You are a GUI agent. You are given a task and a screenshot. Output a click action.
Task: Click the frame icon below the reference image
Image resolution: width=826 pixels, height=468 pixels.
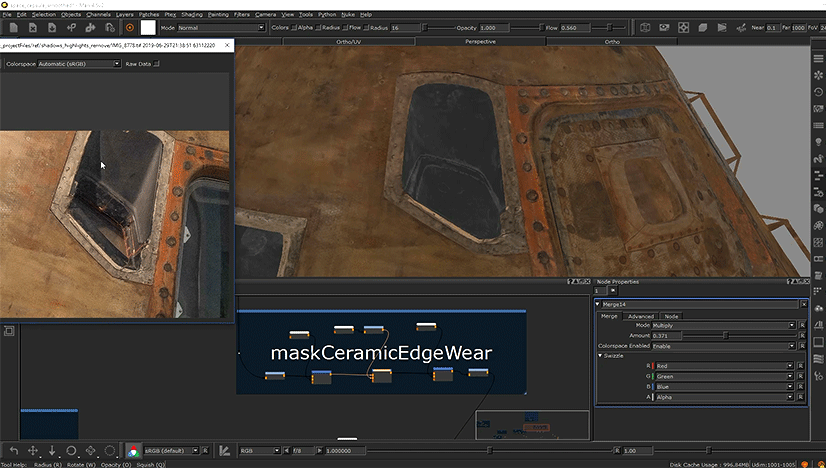coord(9,330)
